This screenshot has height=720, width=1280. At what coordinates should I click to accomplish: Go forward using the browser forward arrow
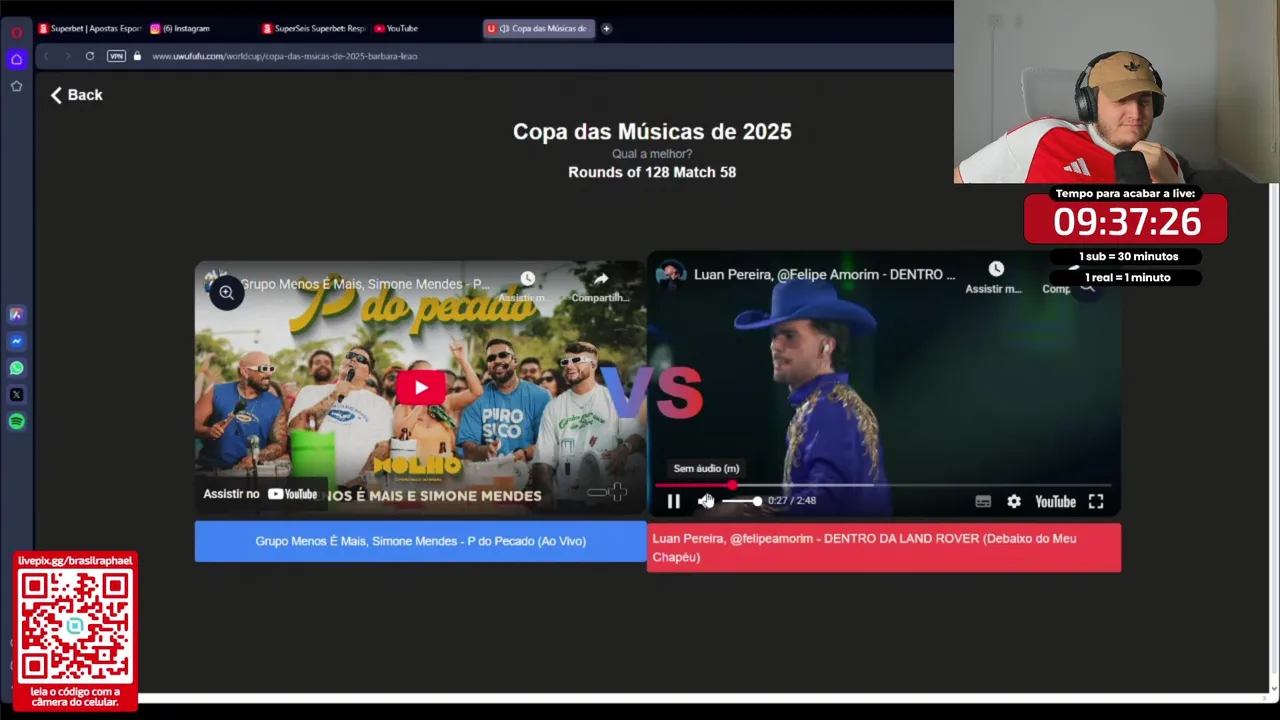(x=67, y=56)
